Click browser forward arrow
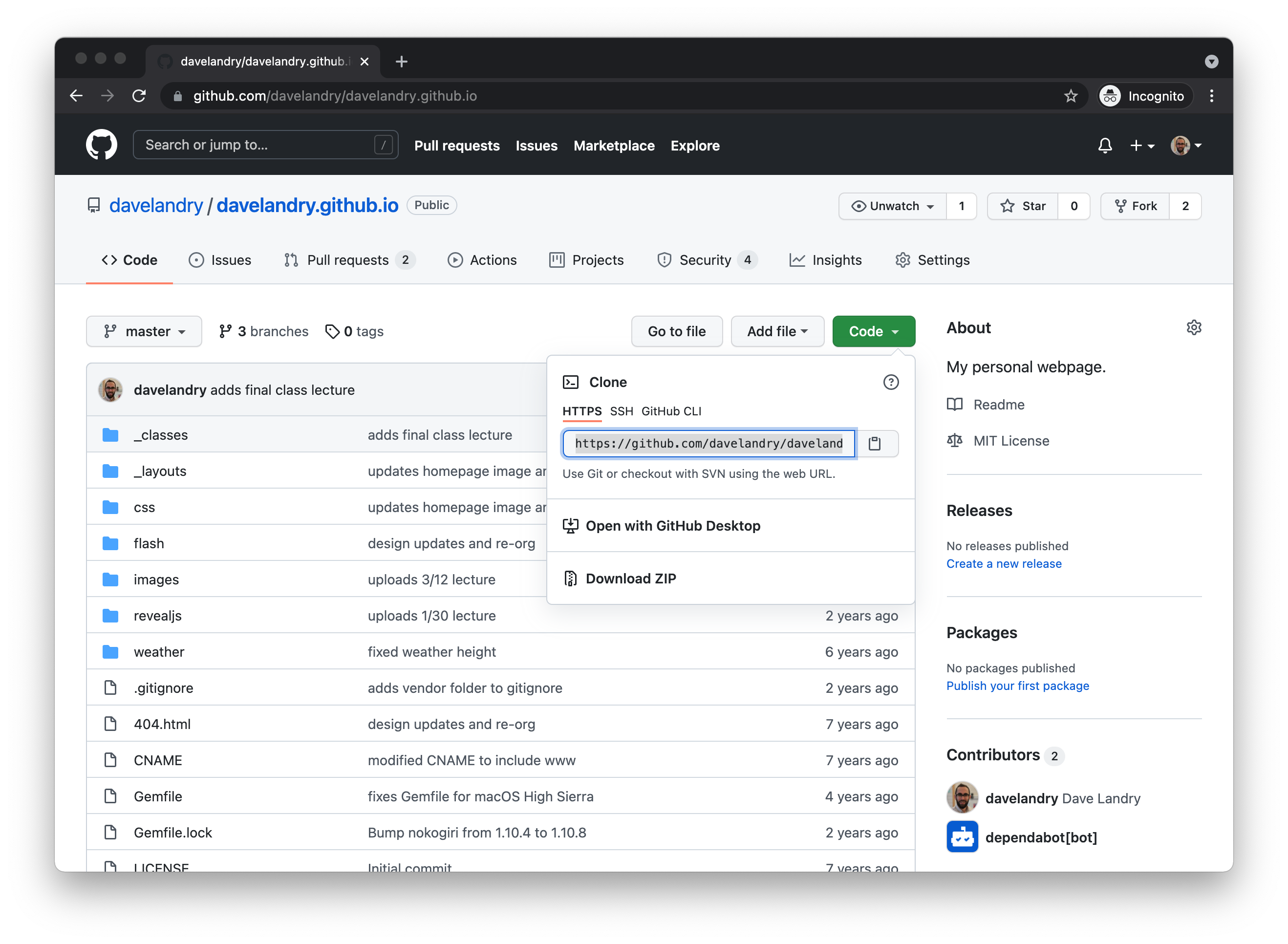This screenshot has width=1288, height=944. pos(107,95)
